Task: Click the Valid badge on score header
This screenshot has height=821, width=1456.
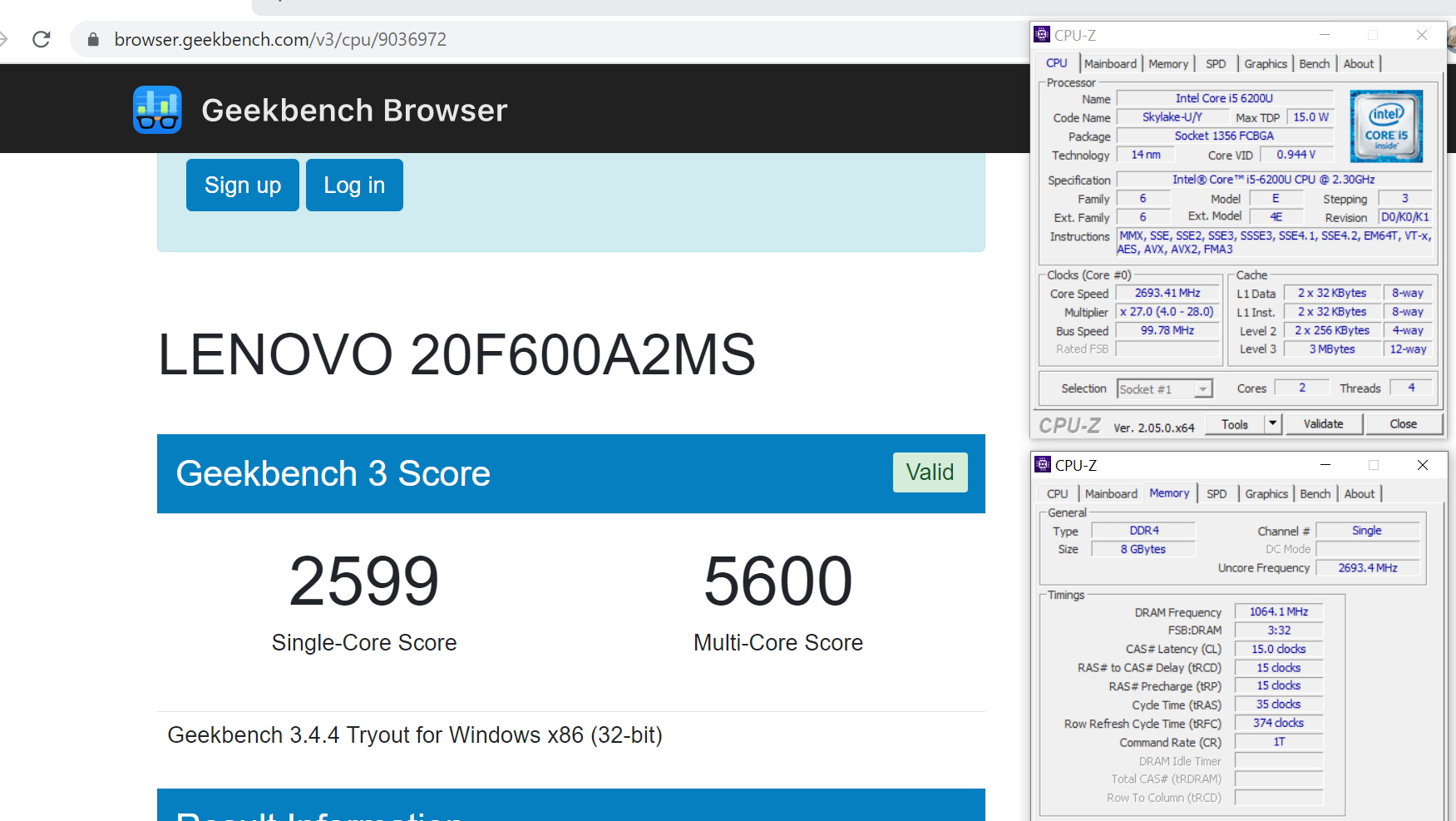Action: (930, 472)
